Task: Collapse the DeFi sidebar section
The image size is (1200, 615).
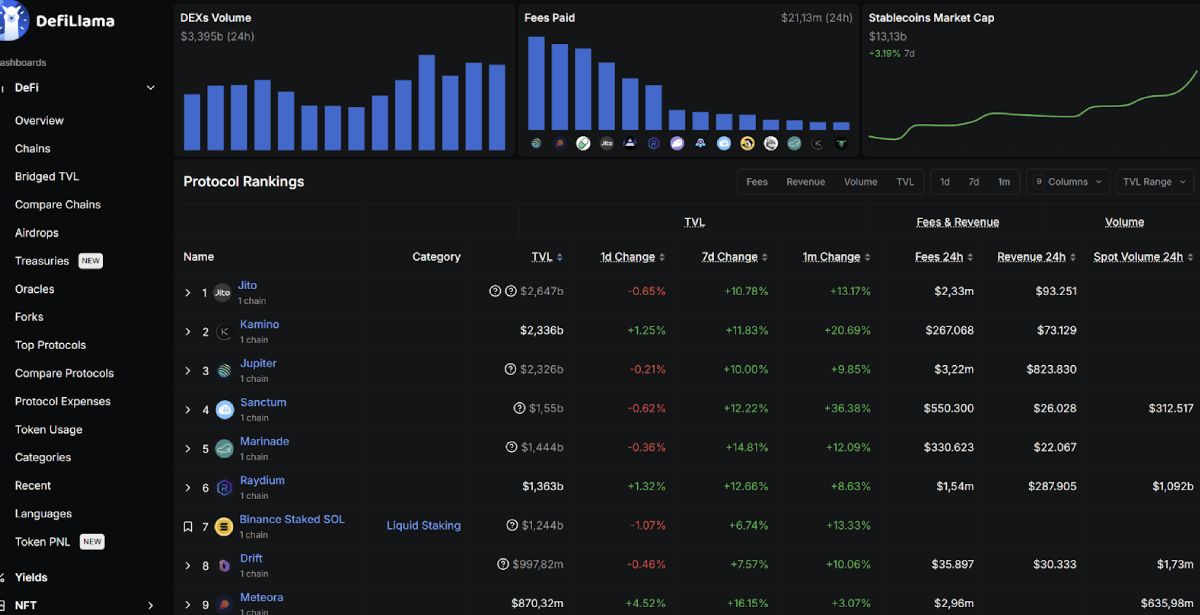Action: 151,88
